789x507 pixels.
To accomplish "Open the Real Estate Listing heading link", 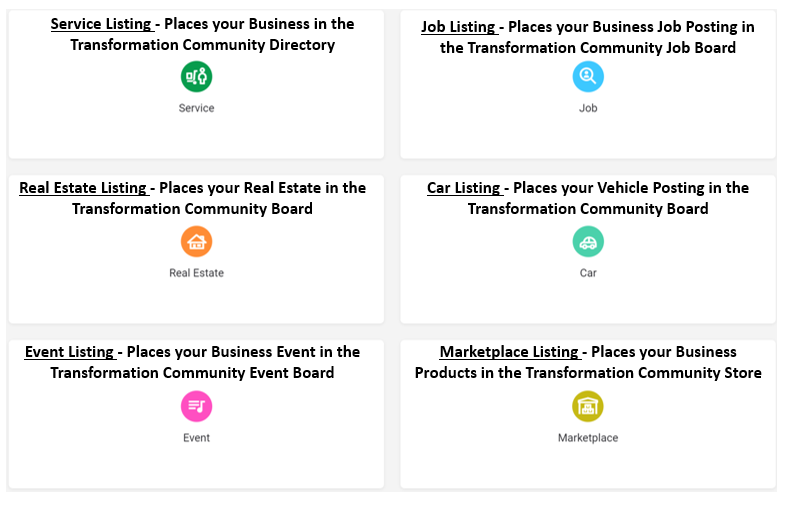I will (84, 188).
